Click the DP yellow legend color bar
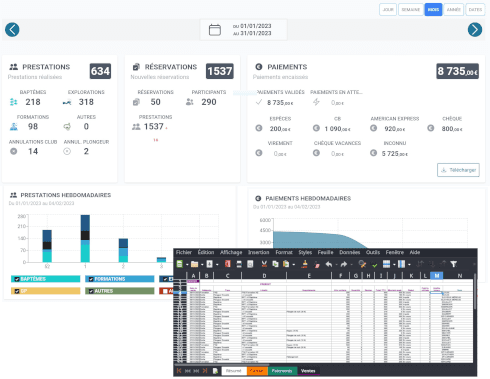 (46, 291)
